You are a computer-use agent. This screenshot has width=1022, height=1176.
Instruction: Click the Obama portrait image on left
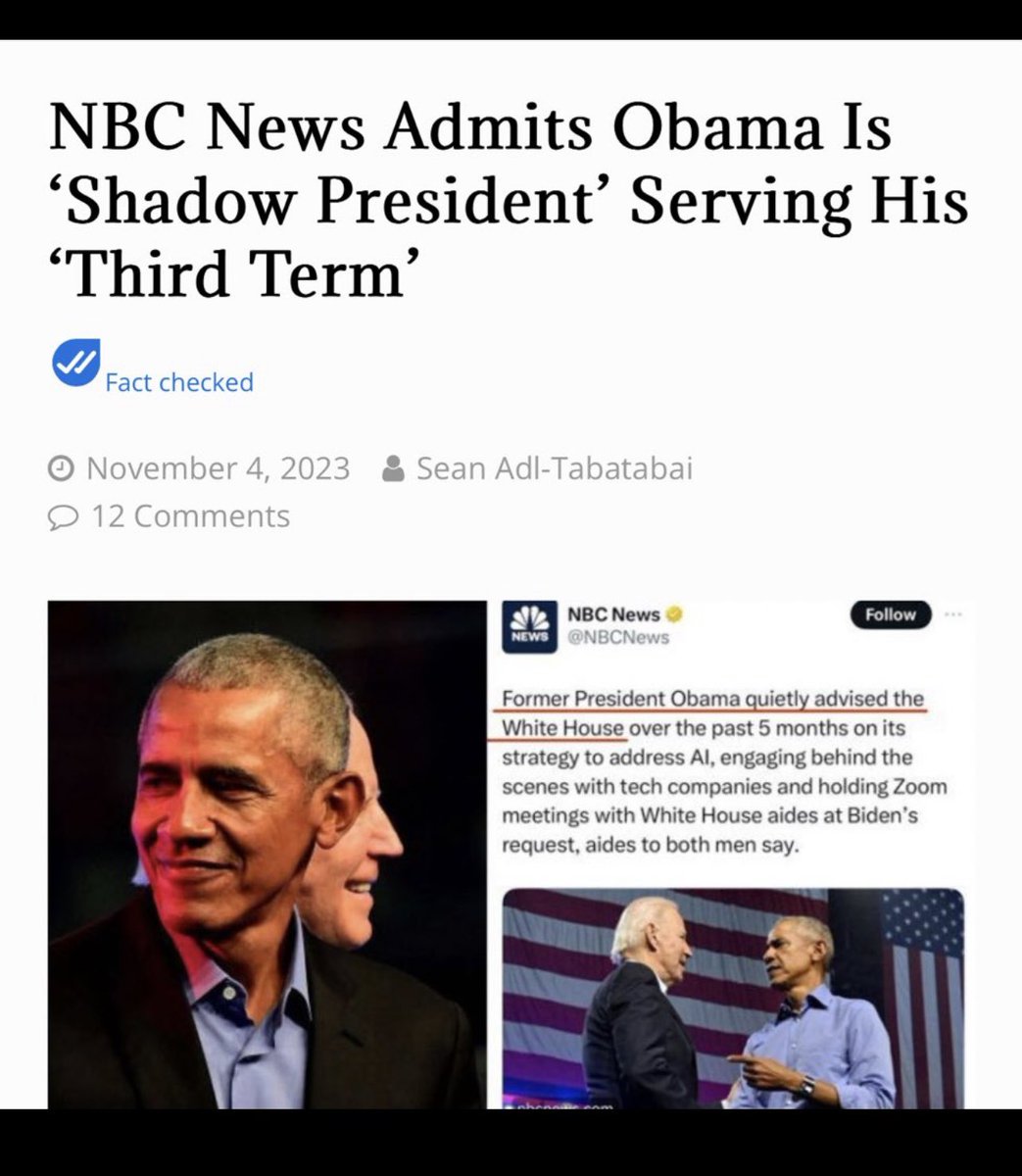coord(267,855)
